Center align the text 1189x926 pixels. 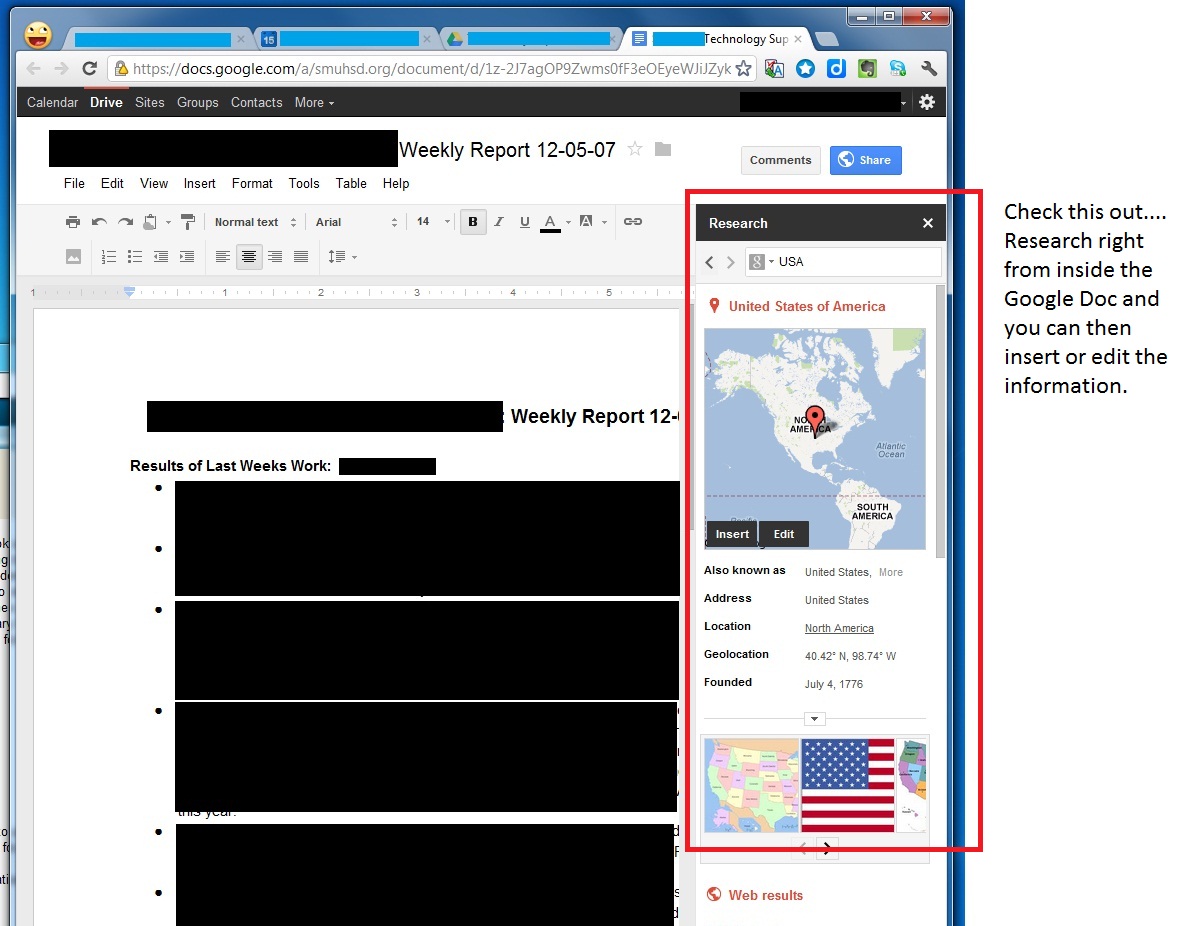click(249, 257)
